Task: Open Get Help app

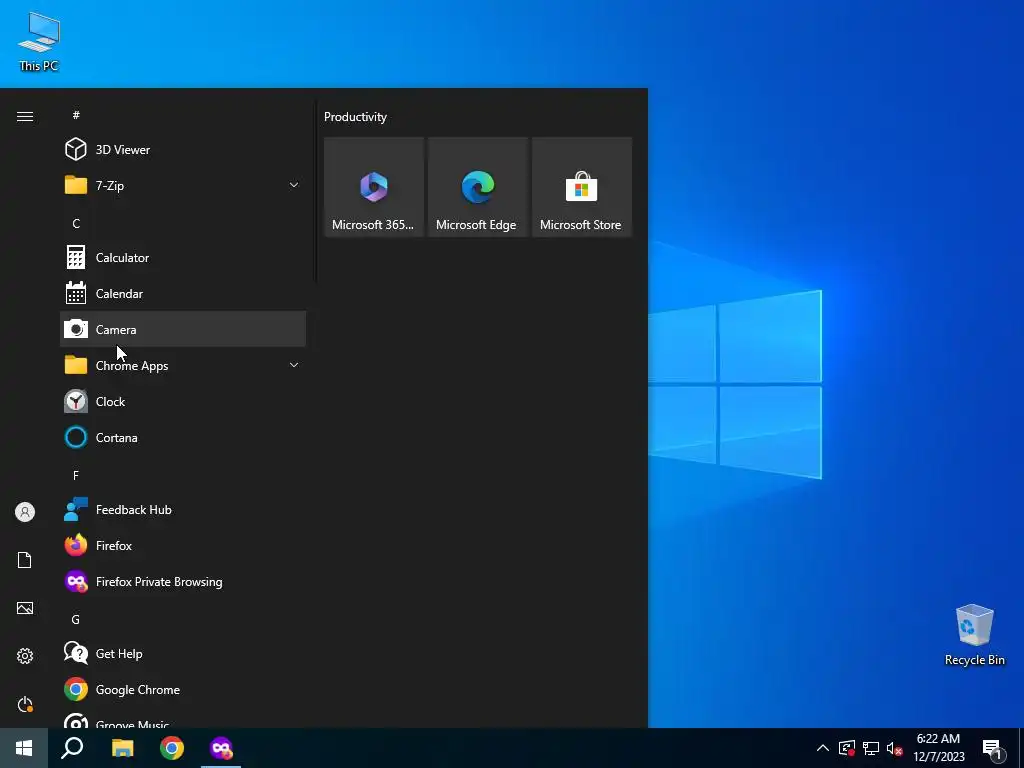Action: (x=183, y=653)
